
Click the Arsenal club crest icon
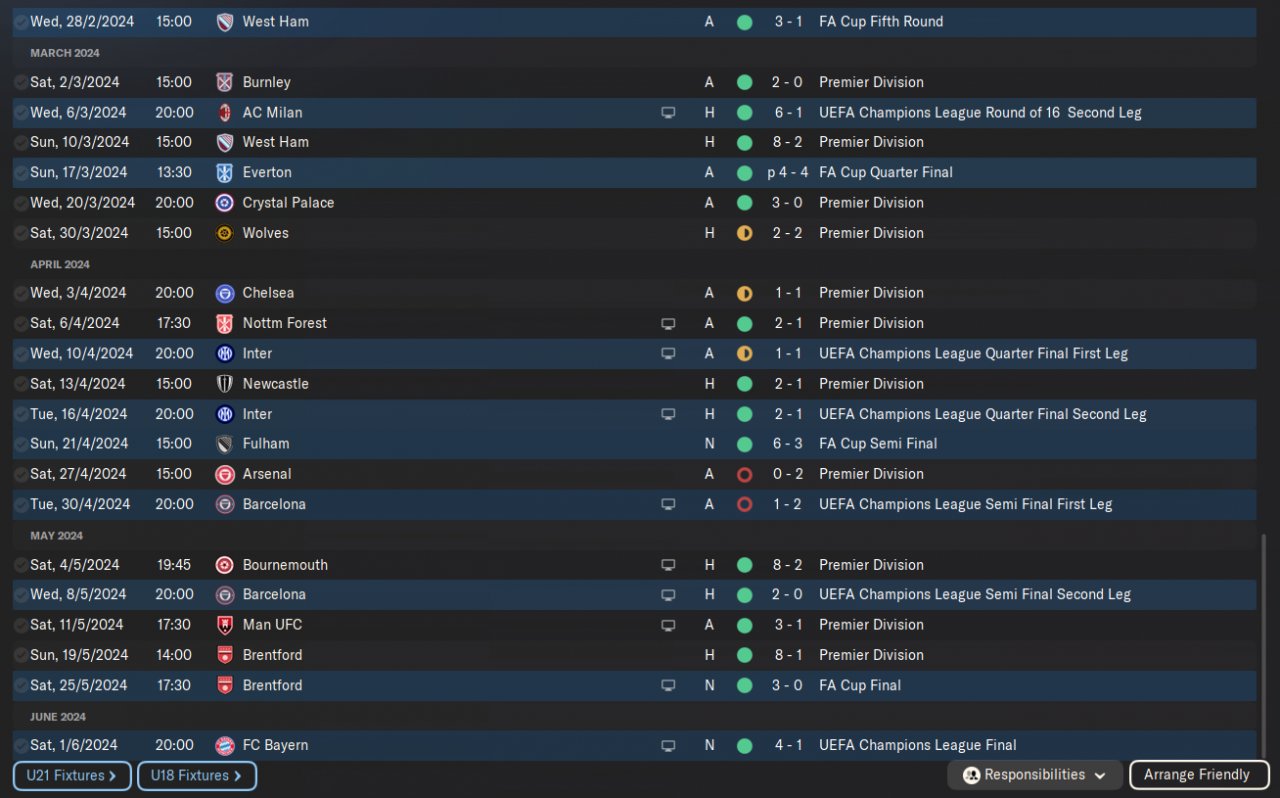pos(225,475)
